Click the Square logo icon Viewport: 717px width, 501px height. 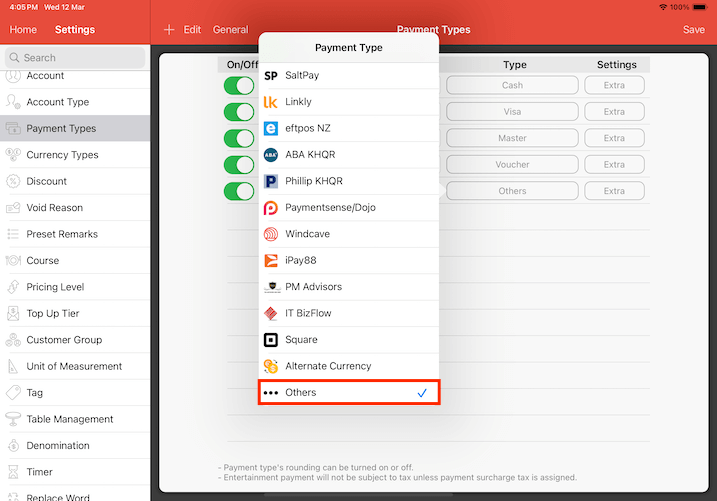[270, 340]
